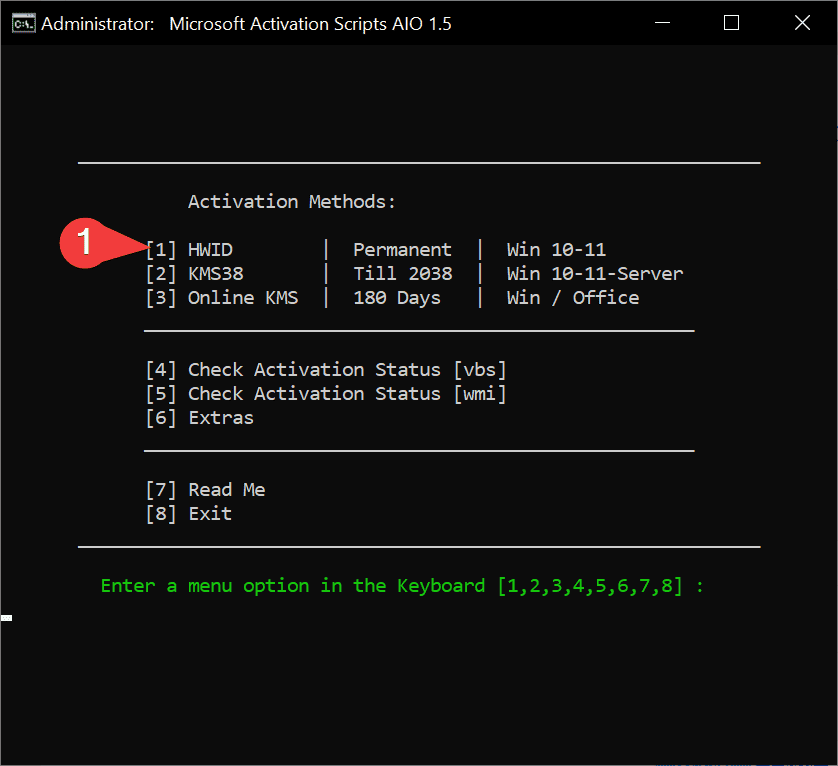Screen dimensions: 838x766
Task: Click the blinking text cursor at the prompt
Action: point(7,618)
